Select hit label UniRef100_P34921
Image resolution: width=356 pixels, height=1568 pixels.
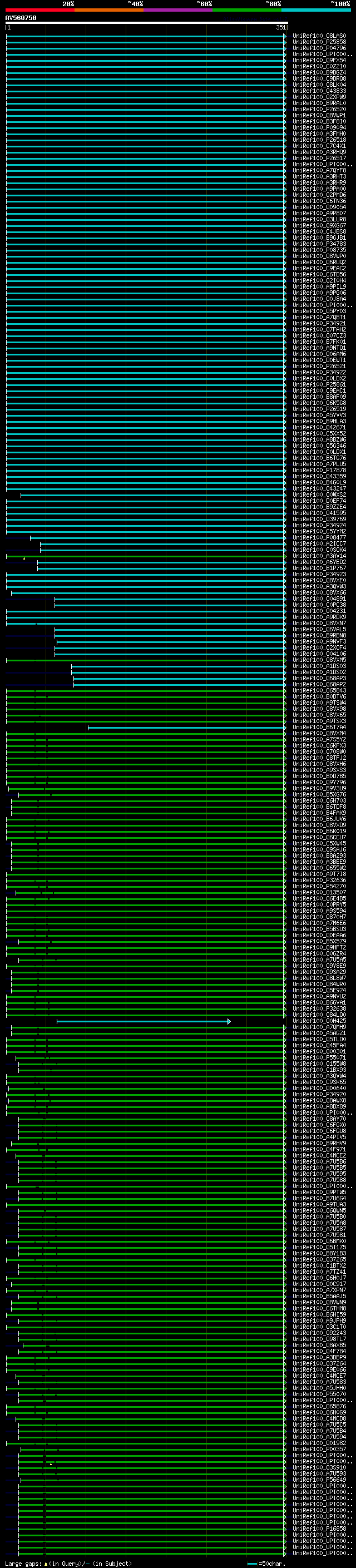(x=319, y=323)
